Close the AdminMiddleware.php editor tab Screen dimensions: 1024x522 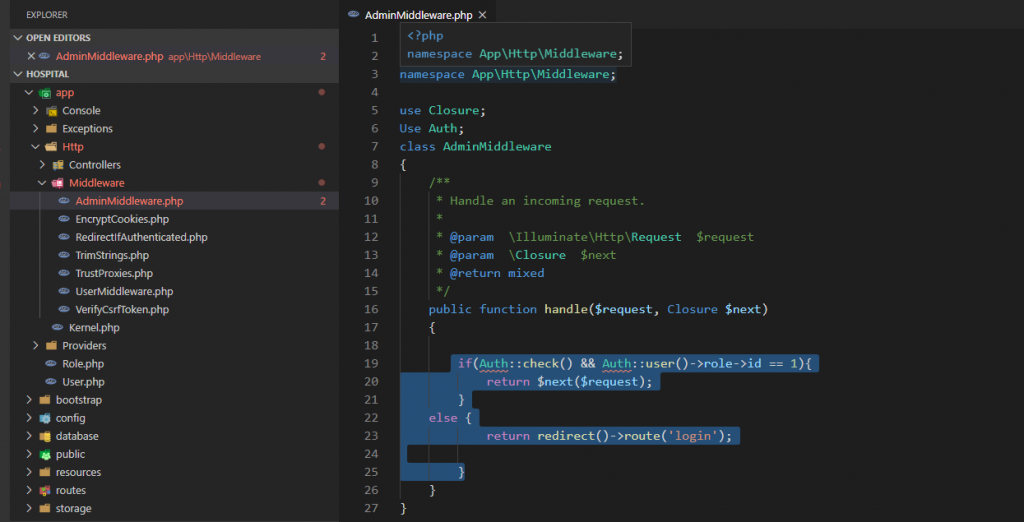point(484,15)
